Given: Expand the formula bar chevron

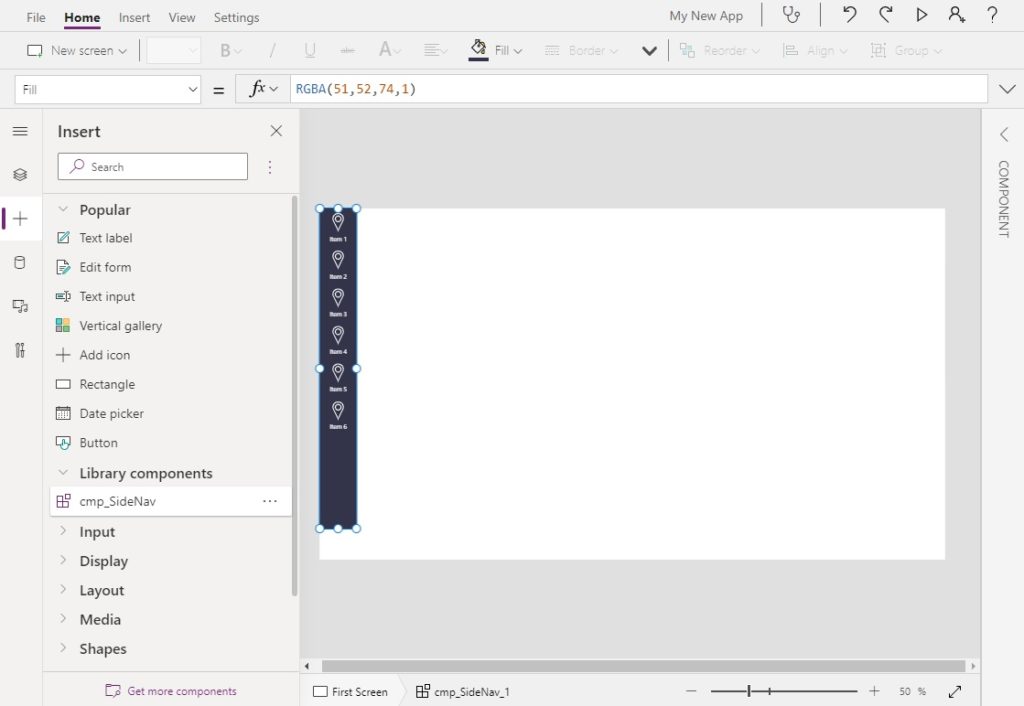Looking at the screenshot, I should coord(1007,89).
